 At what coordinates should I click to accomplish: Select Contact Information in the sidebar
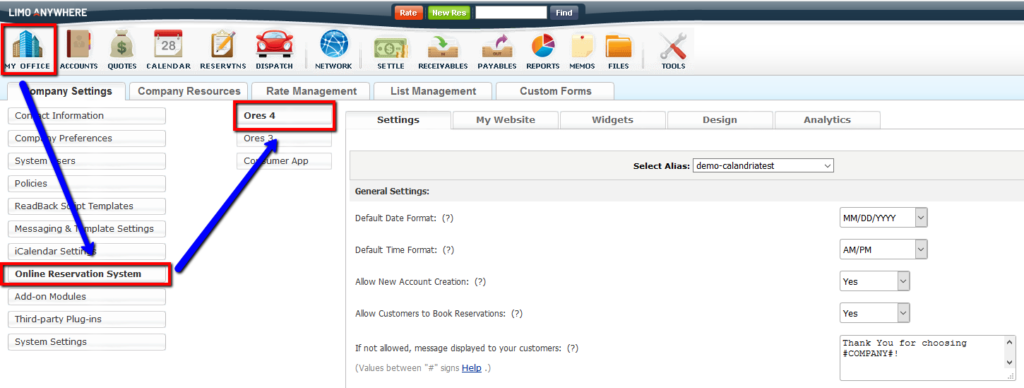pos(87,116)
